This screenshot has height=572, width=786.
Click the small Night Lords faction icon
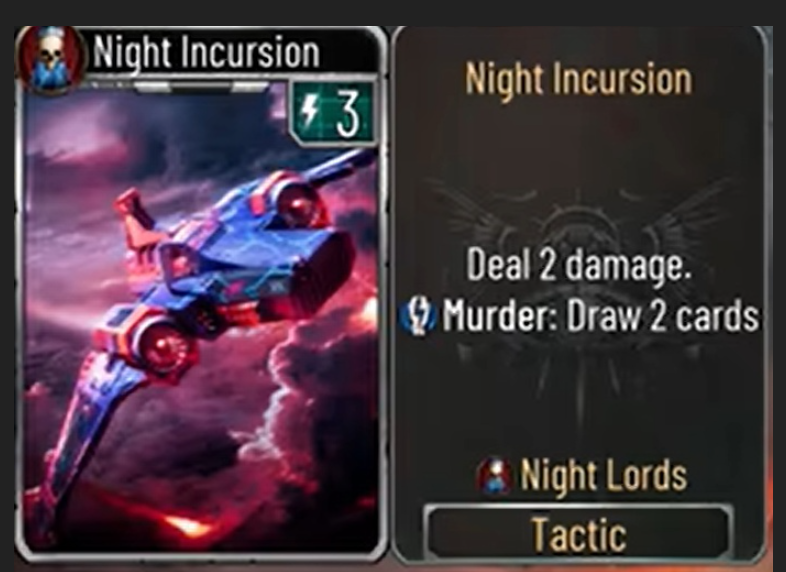tap(496, 477)
